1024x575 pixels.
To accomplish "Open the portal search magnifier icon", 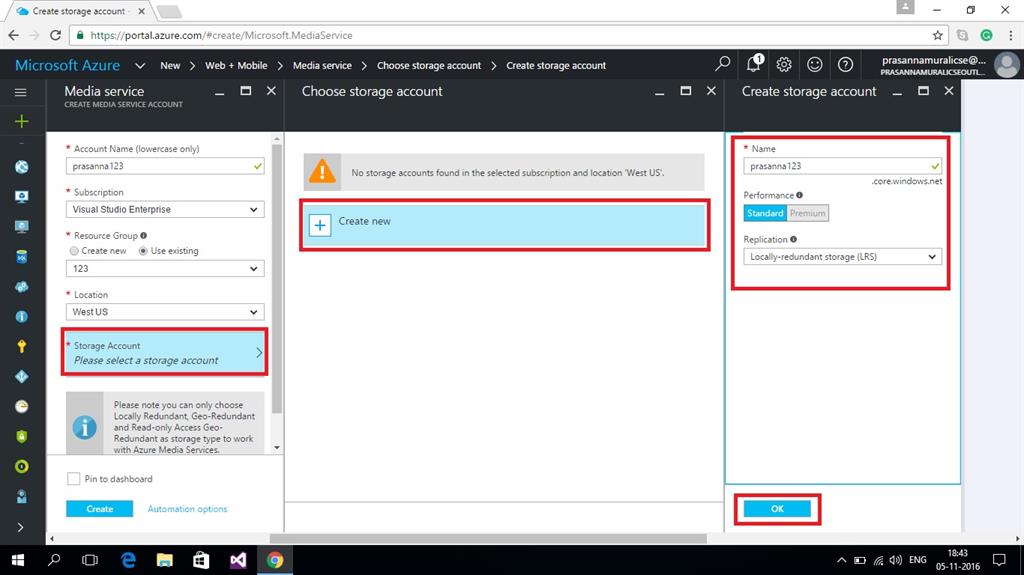I will [722, 64].
